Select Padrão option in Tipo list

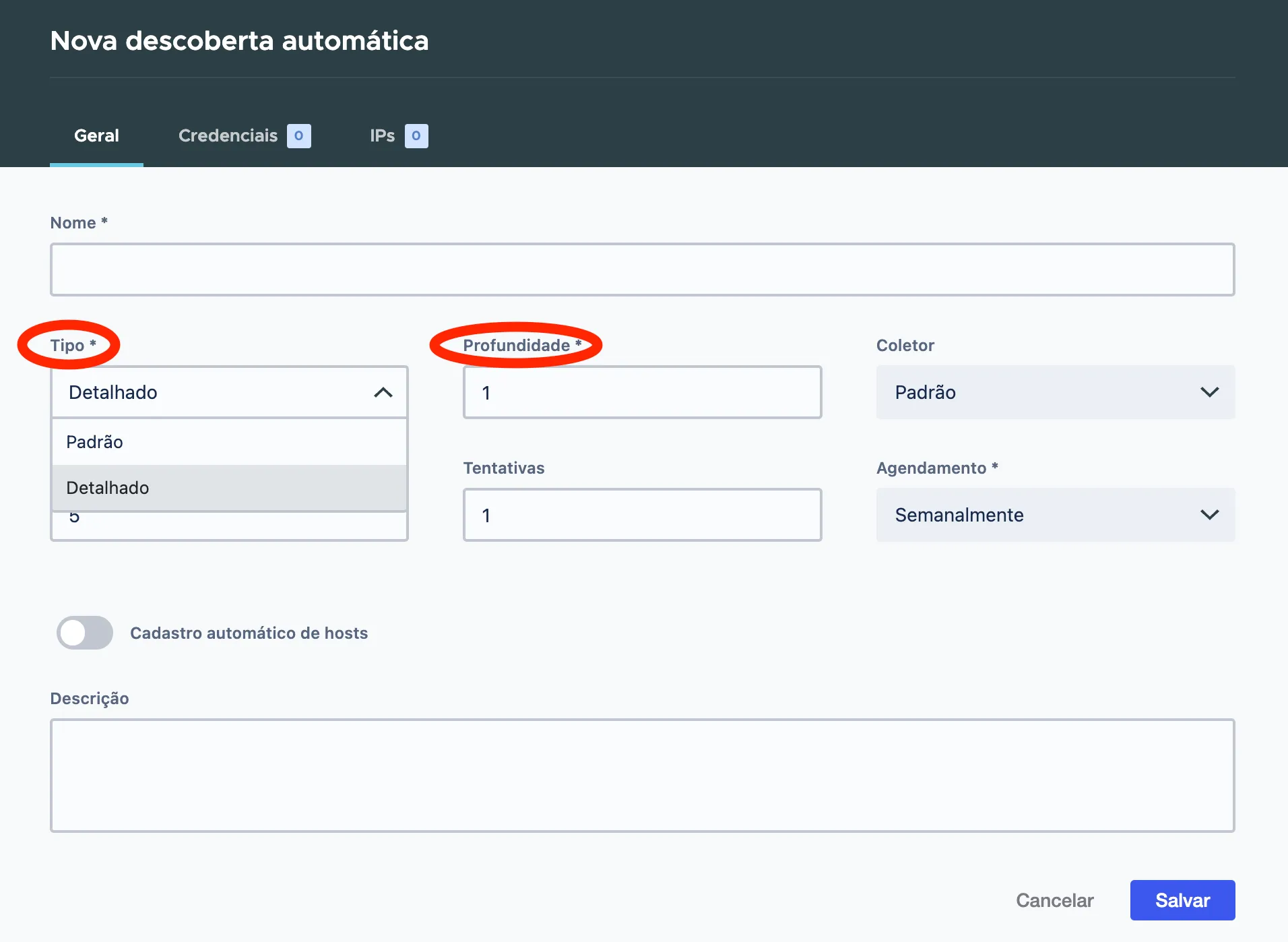pos(229,442)
